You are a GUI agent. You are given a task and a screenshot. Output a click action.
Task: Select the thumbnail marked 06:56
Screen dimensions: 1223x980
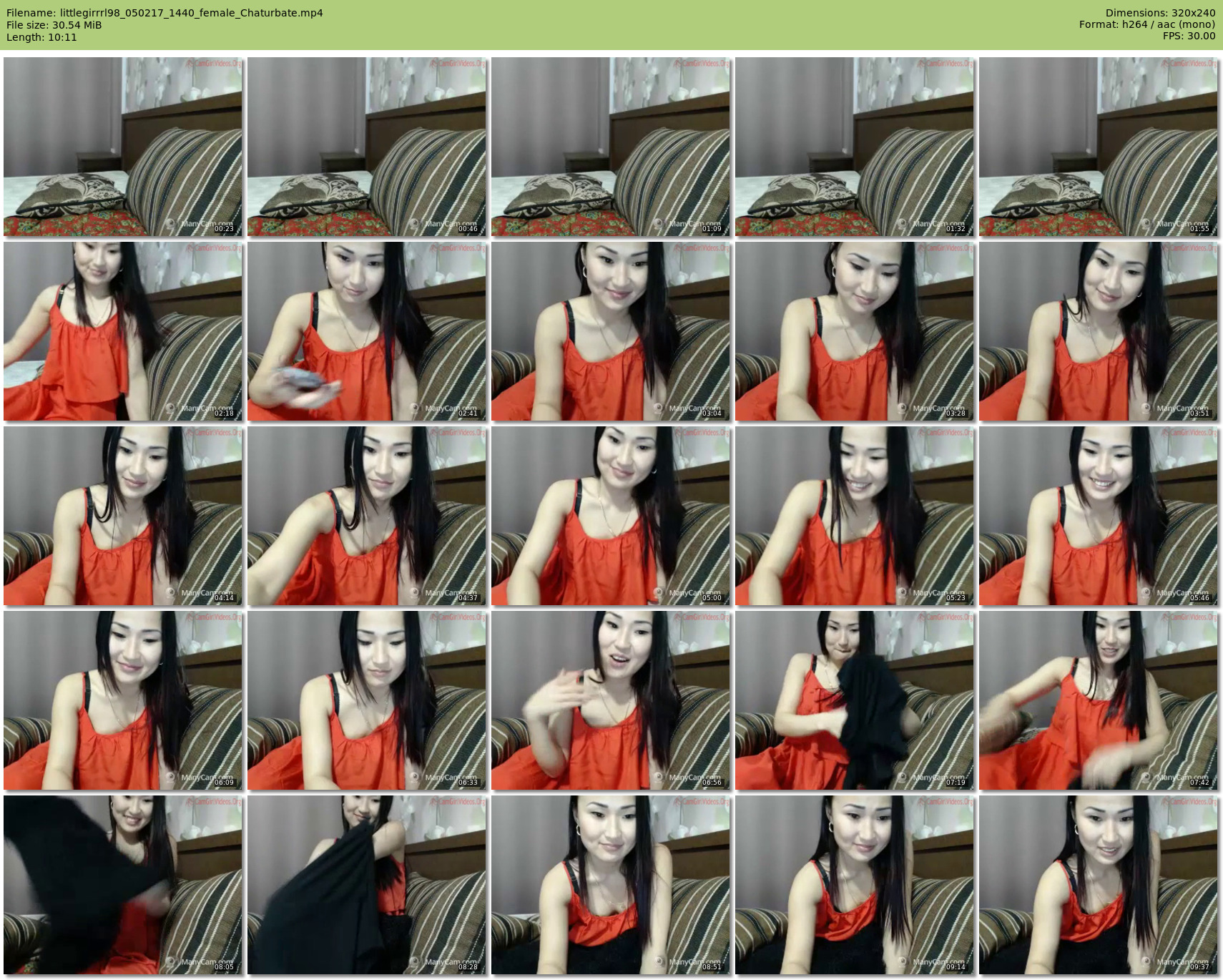pos(611,700)
